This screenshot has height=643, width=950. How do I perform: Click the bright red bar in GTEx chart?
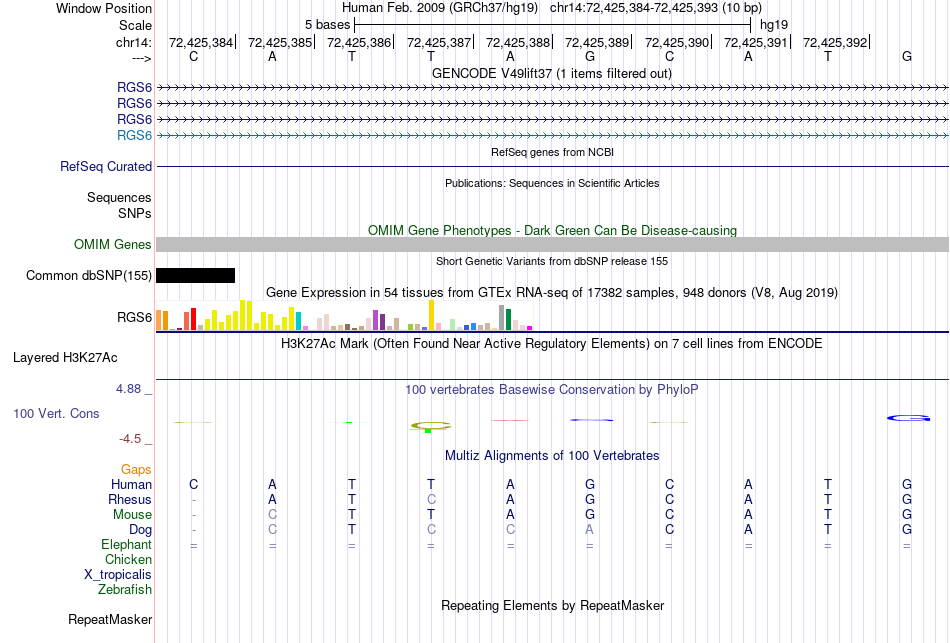pyautogui.click(x=193, y=319)
